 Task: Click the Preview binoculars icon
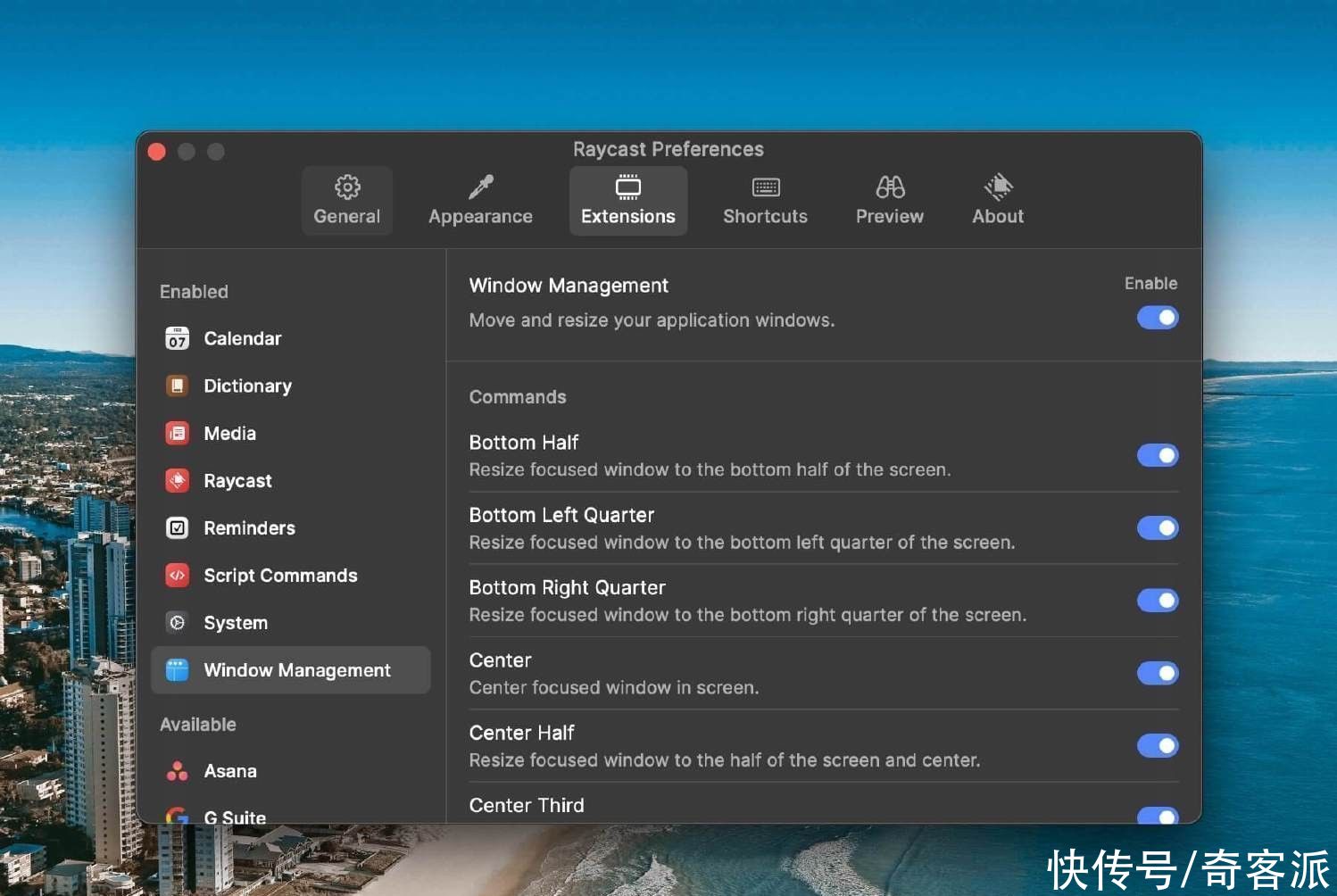(x=890, y=187)
